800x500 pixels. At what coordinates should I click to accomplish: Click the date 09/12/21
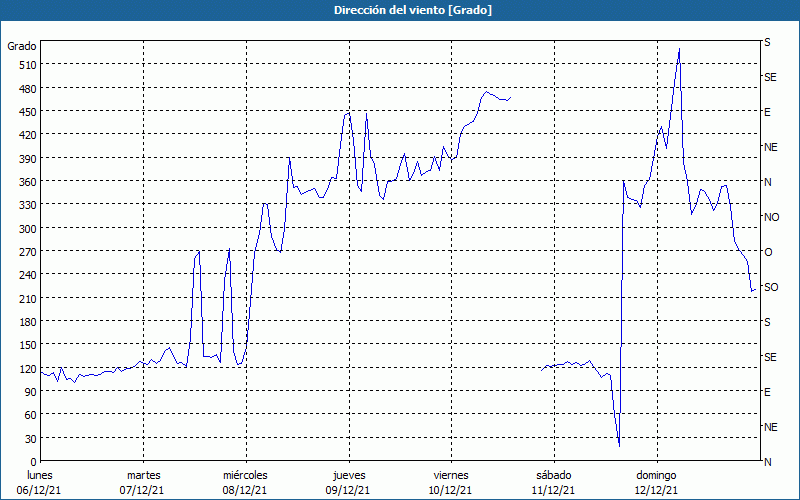coord(348,490)
